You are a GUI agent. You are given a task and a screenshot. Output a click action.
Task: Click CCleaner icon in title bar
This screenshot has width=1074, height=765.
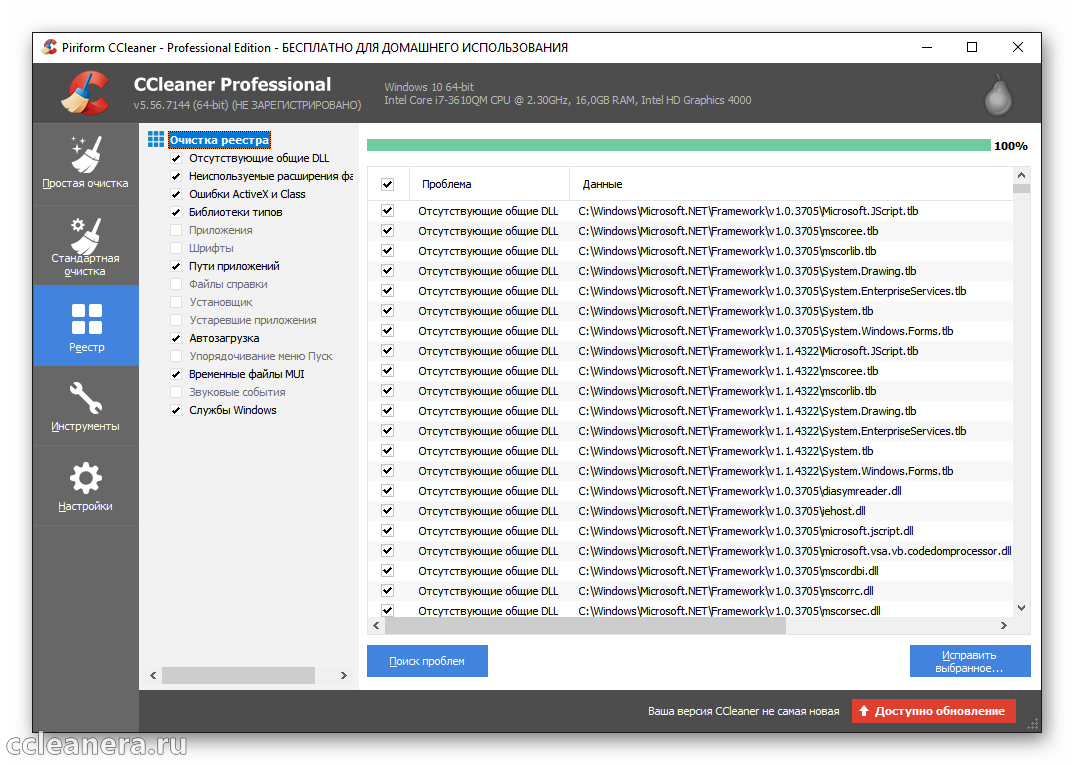coord(49,47)
